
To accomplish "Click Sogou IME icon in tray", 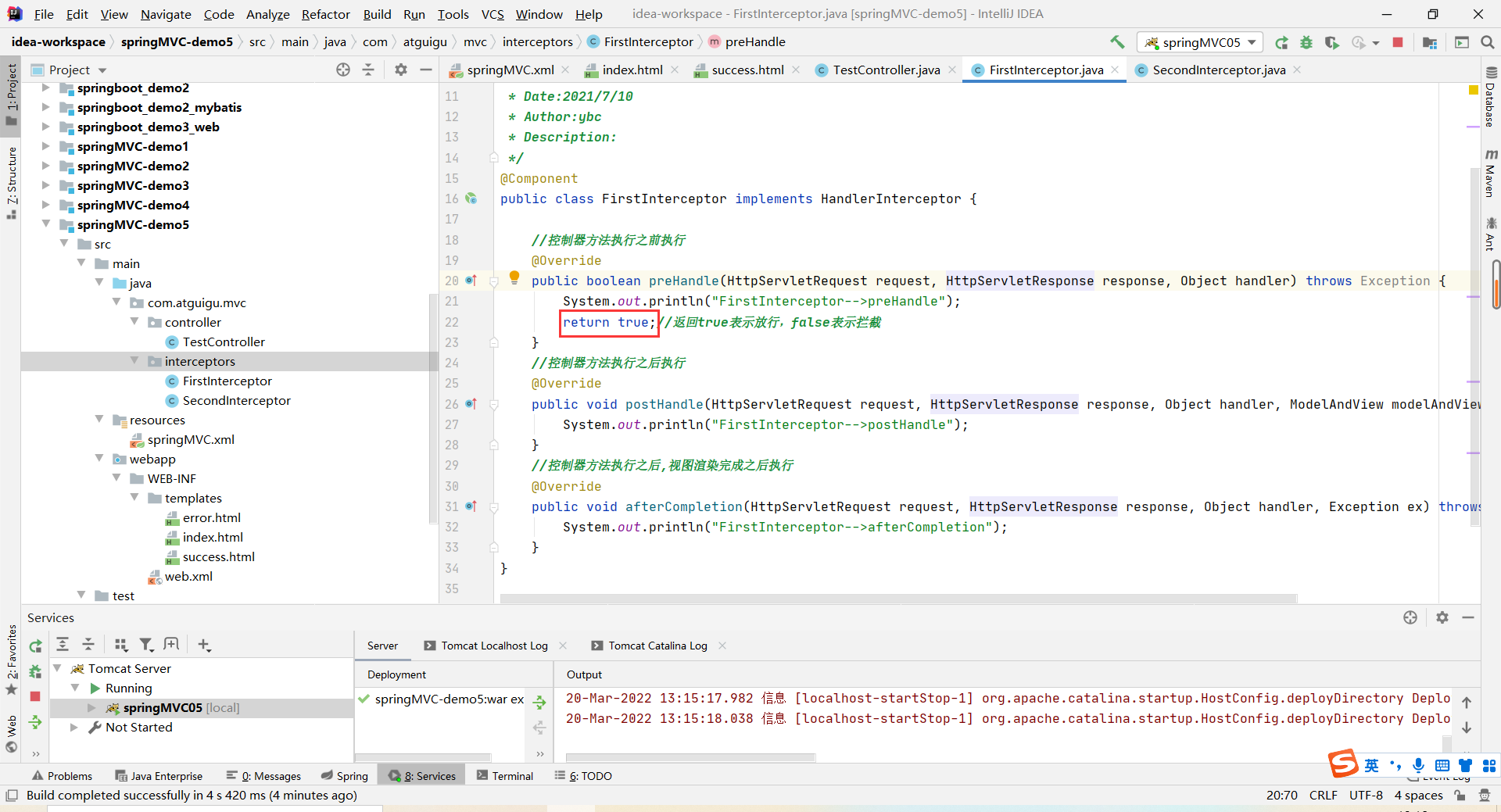I will (x=1344, y=763).
